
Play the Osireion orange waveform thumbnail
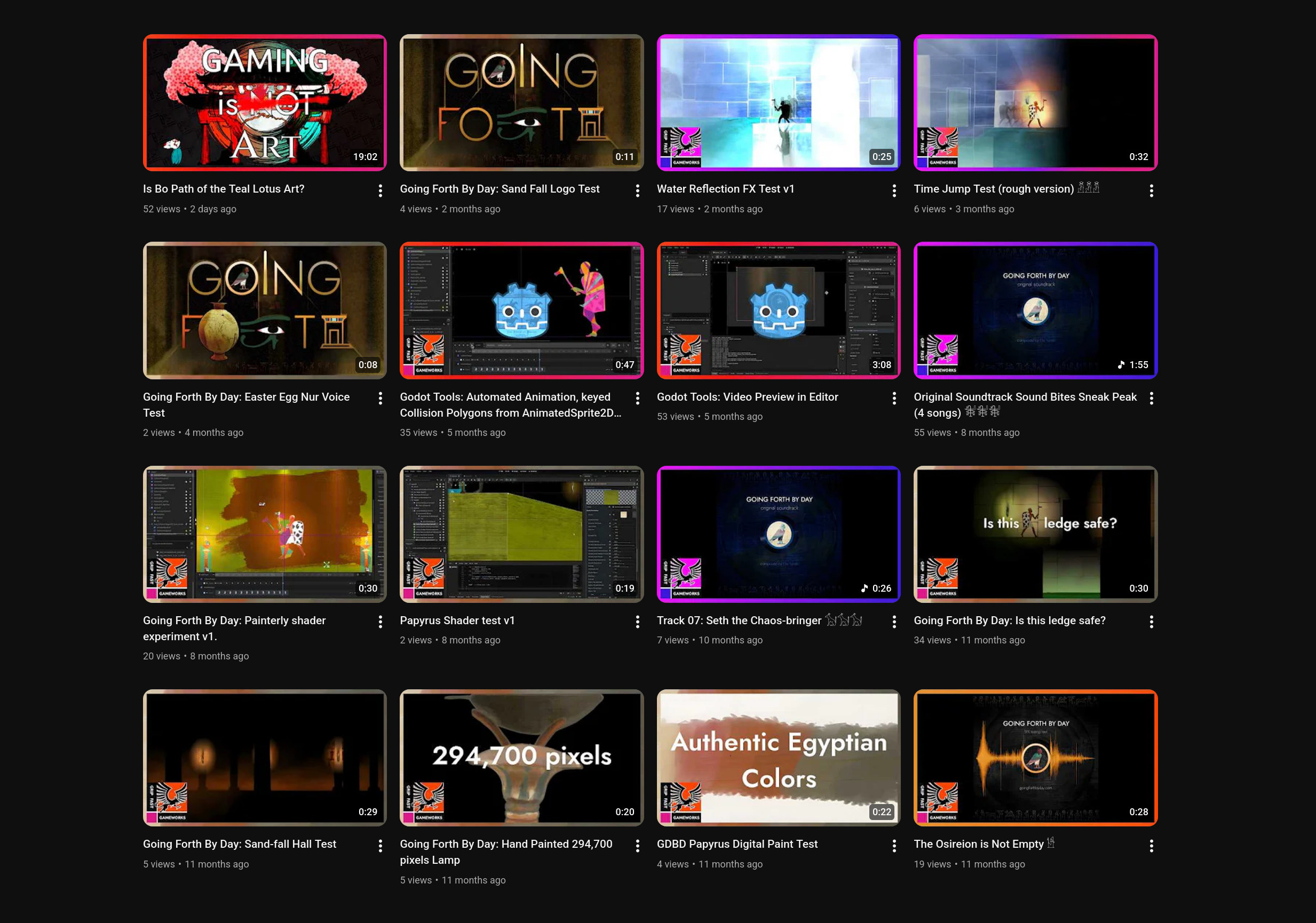click(x=1035, y=758)
